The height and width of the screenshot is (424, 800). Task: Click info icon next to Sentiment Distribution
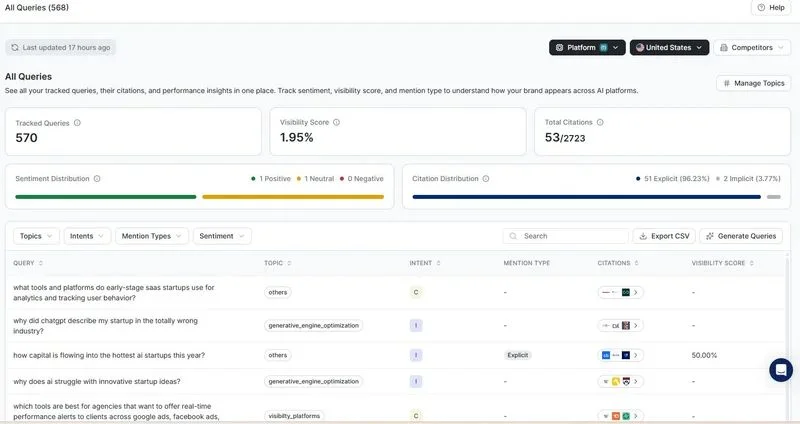point(97,179)
